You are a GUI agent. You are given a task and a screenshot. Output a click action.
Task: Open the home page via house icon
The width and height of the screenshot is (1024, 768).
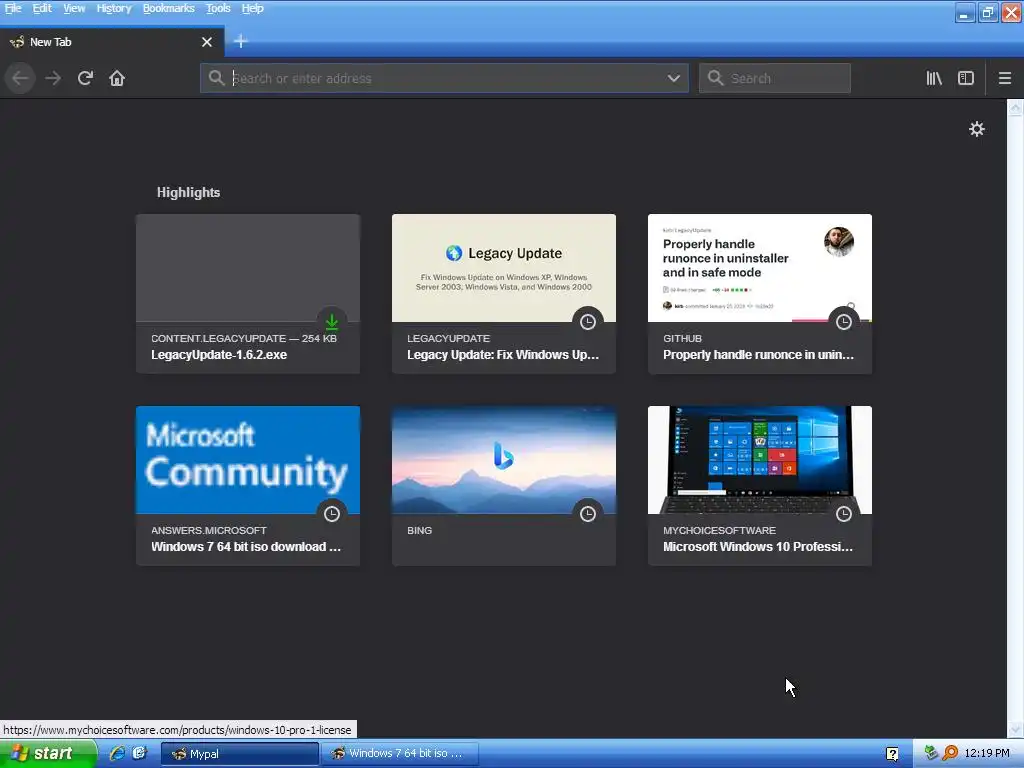[x=117, y=78]
